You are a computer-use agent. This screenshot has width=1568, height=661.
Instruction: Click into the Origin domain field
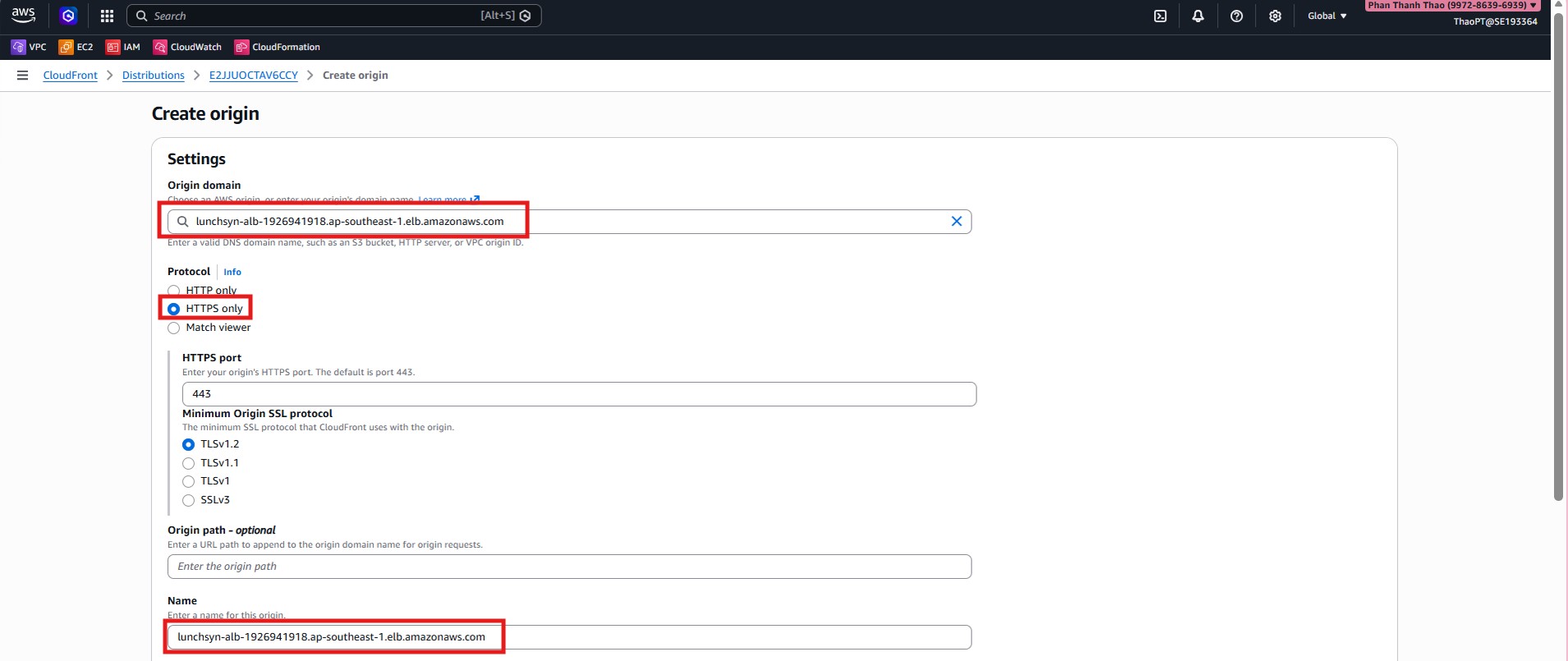click(569, 221)
